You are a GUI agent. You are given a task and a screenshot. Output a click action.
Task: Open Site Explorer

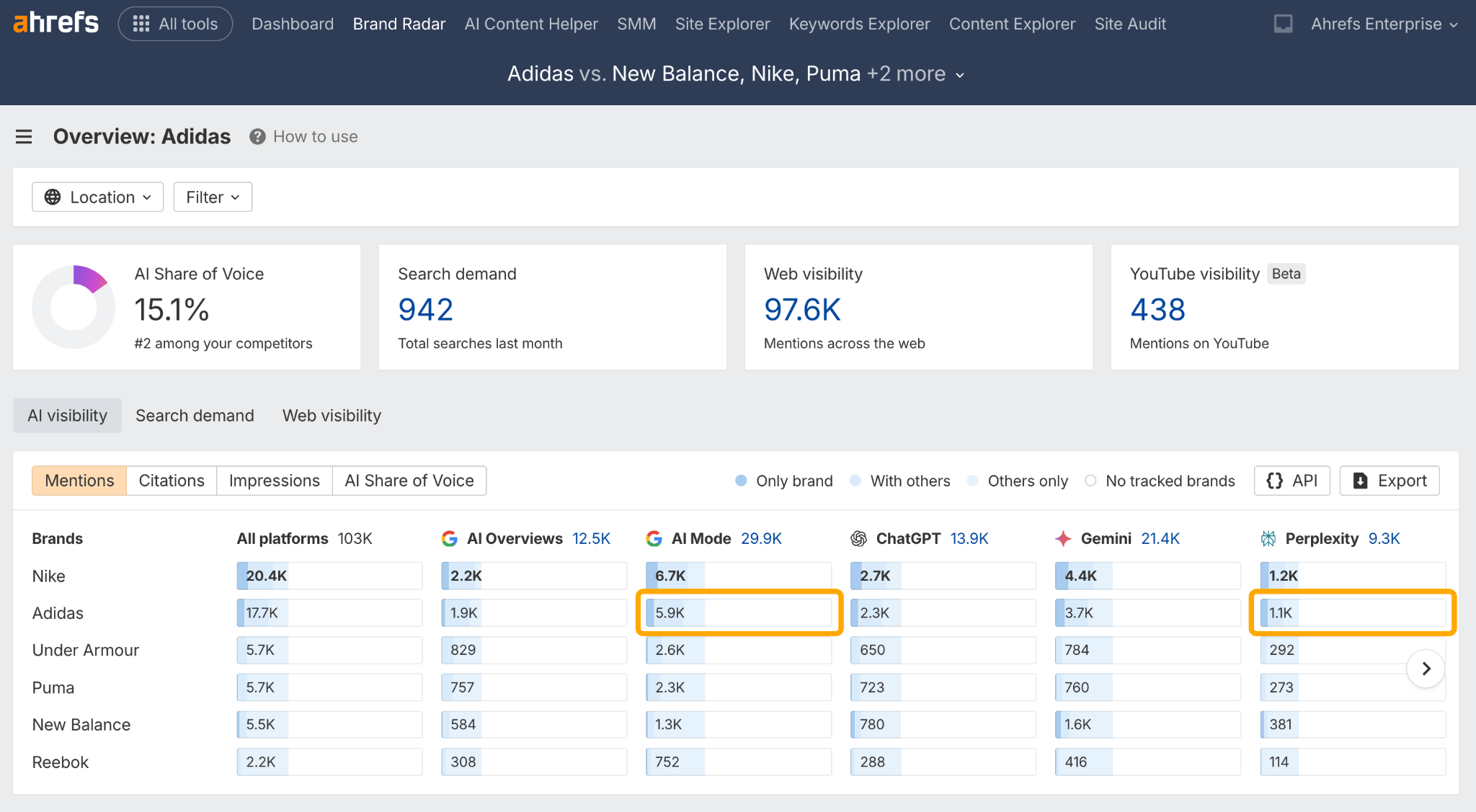pos(722,24)
